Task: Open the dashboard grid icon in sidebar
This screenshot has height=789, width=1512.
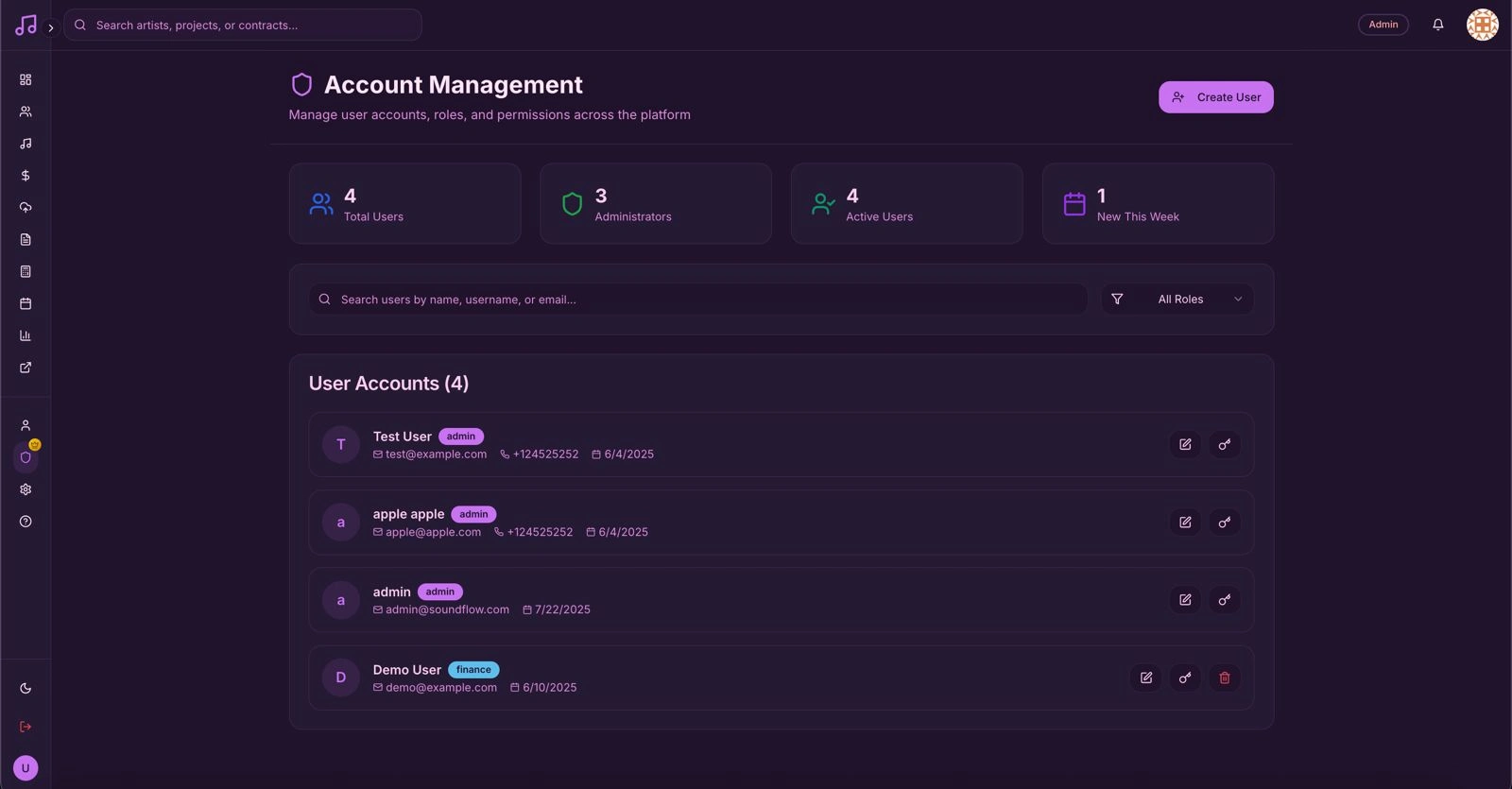Action: pos(26,79)
